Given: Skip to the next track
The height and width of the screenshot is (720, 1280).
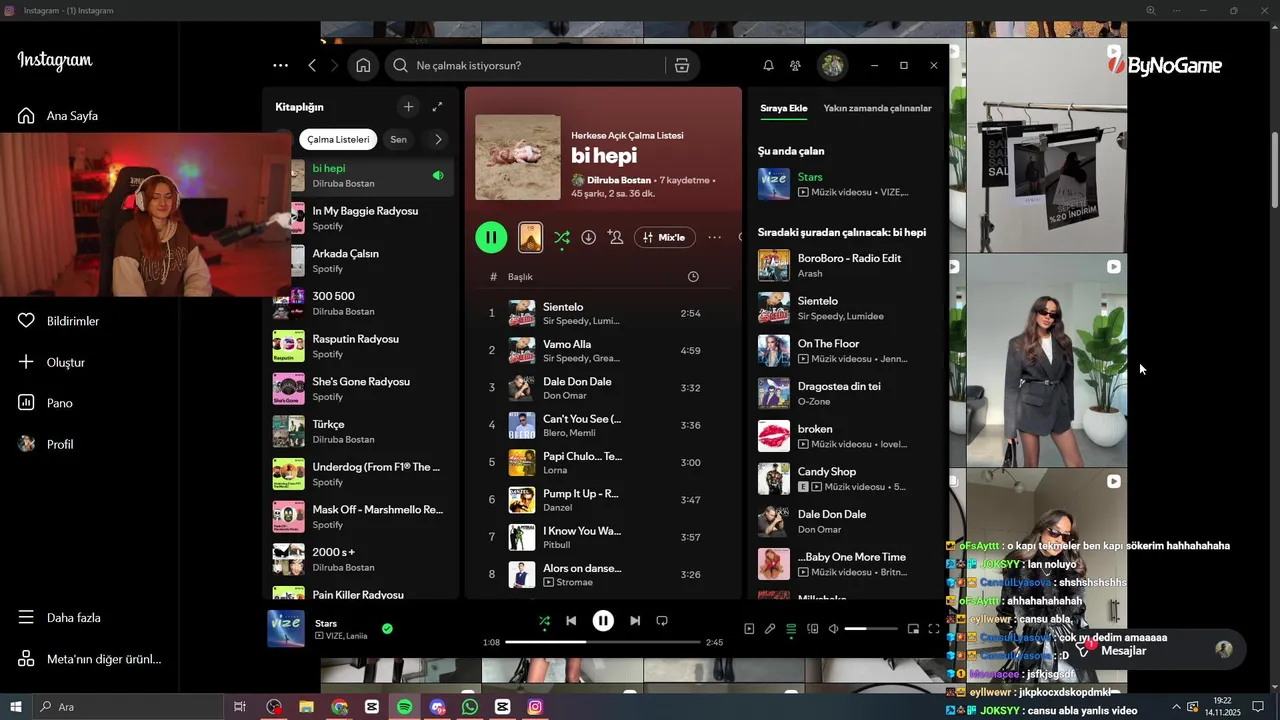Looking at the screenshot, I should click(x=635, y=621).
